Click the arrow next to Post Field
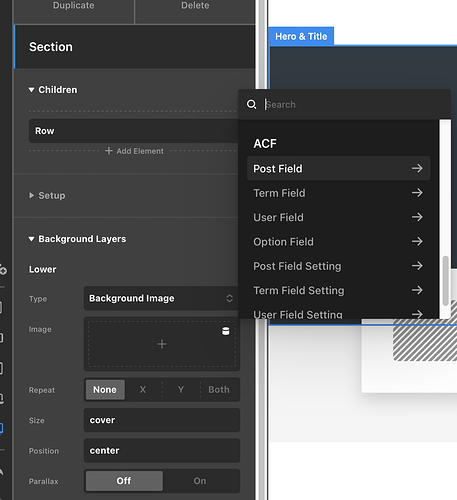The width and height of the screenshot is (457, 500). click(x=417, y=168)
